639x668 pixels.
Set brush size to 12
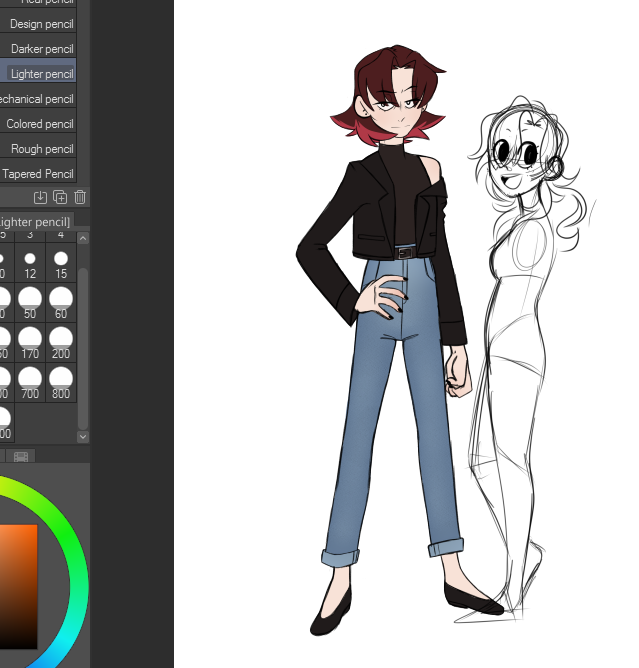(x=30, y=264)
